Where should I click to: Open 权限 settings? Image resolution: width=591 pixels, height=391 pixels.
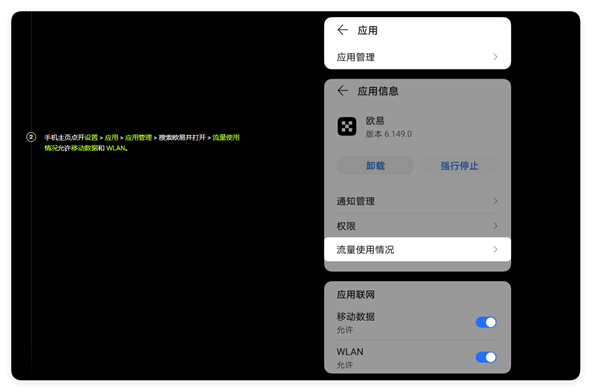417,226
